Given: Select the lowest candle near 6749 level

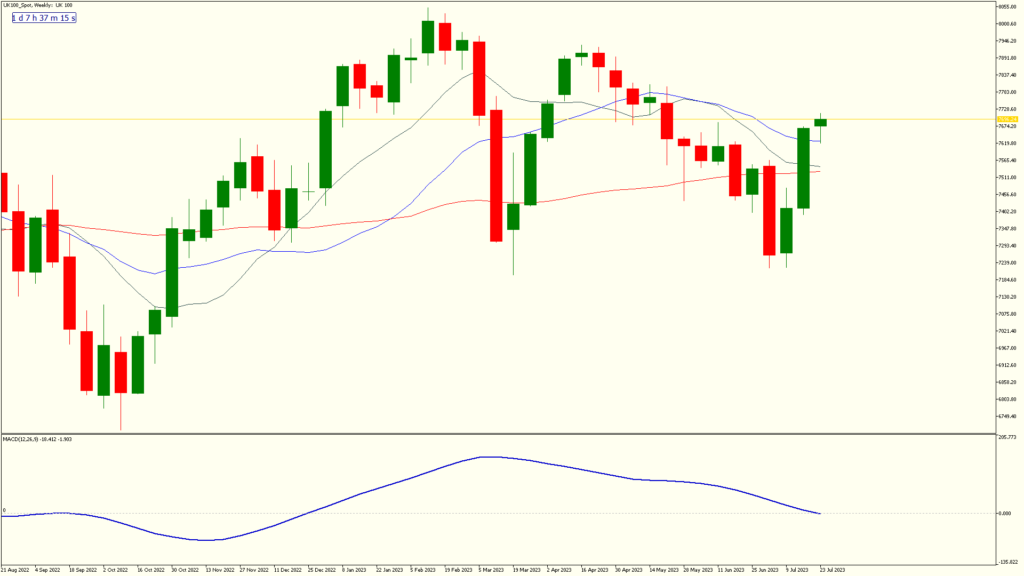Looking at the screenshot, I should pyautogui.click(x=121, y=371).
